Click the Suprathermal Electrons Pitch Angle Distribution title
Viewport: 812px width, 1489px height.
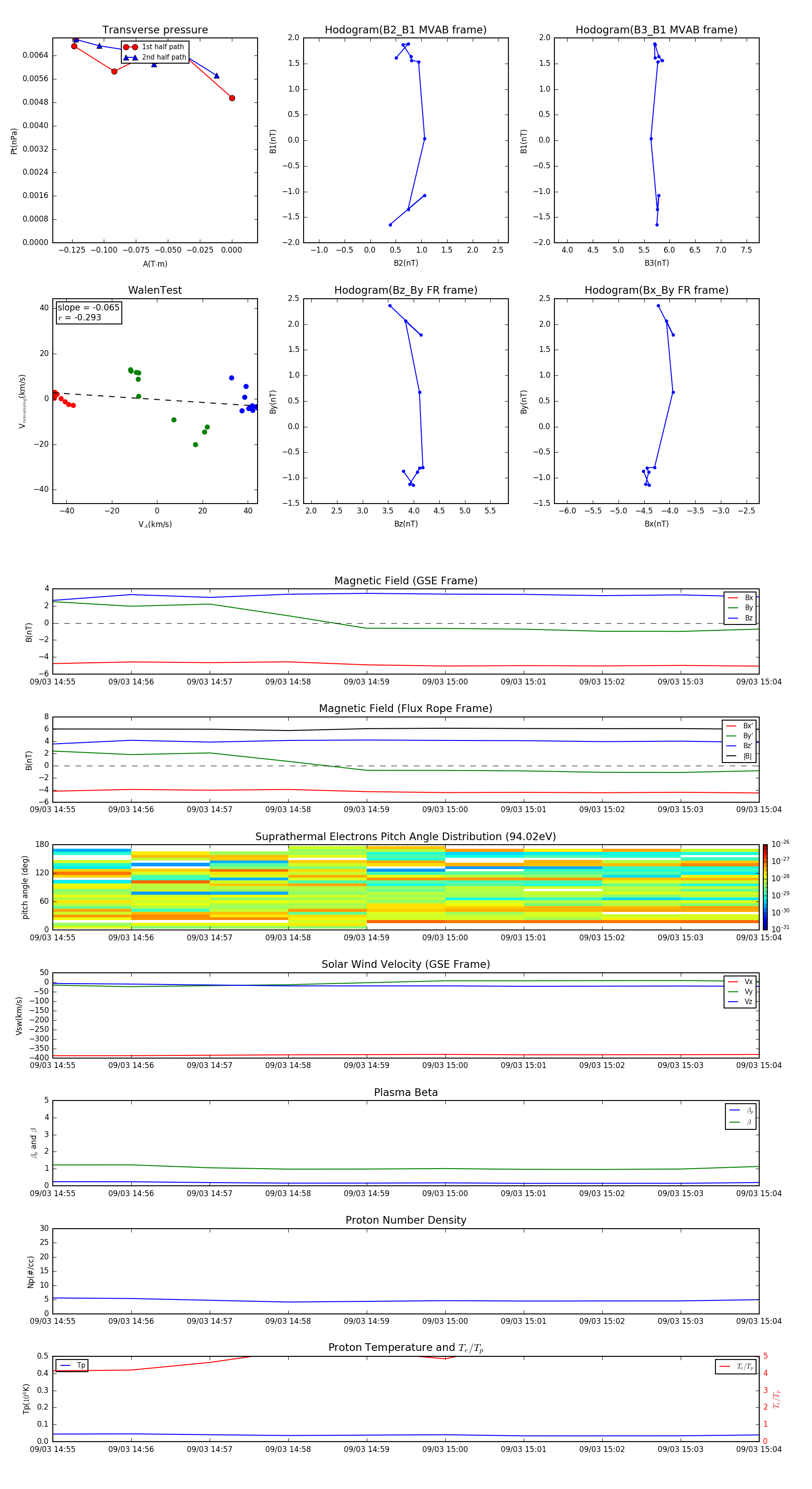(406, 837)
